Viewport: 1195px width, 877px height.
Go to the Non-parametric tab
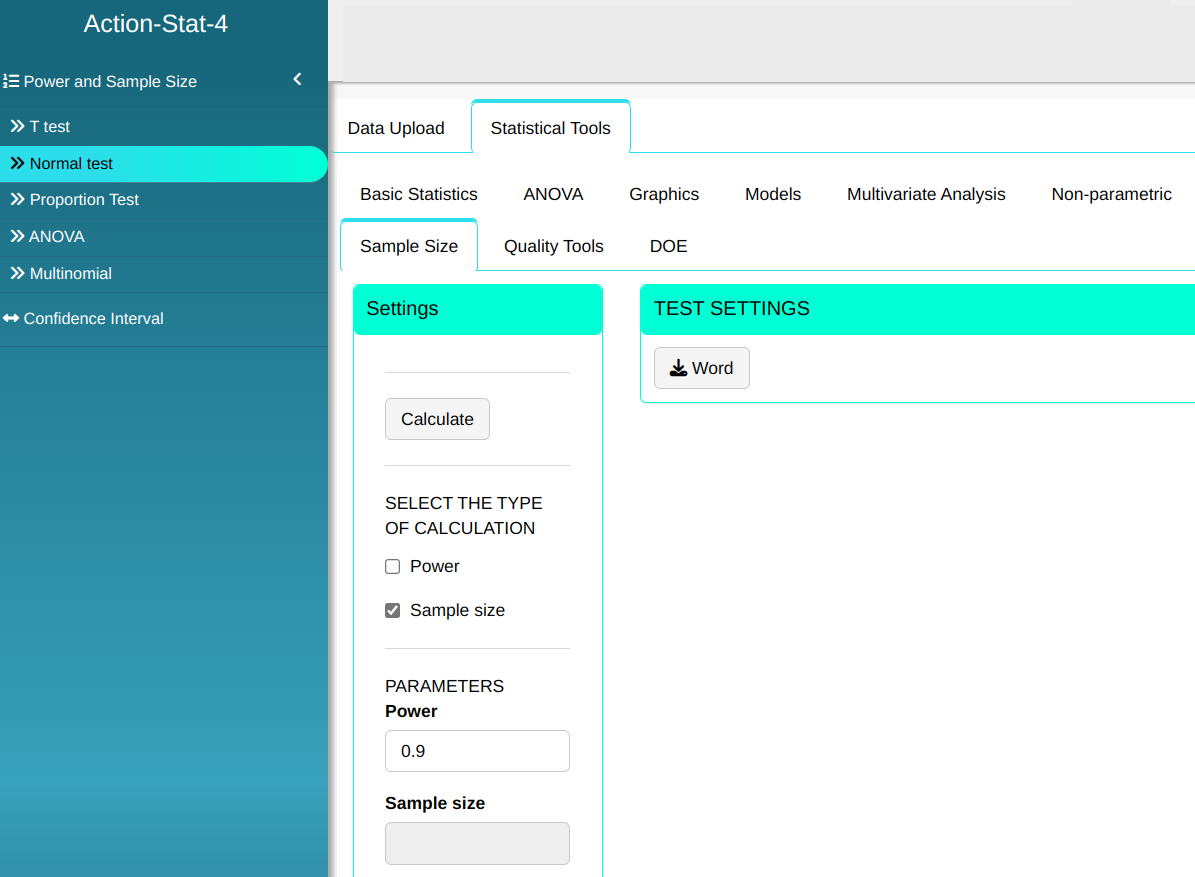[x=1111, y=194]
